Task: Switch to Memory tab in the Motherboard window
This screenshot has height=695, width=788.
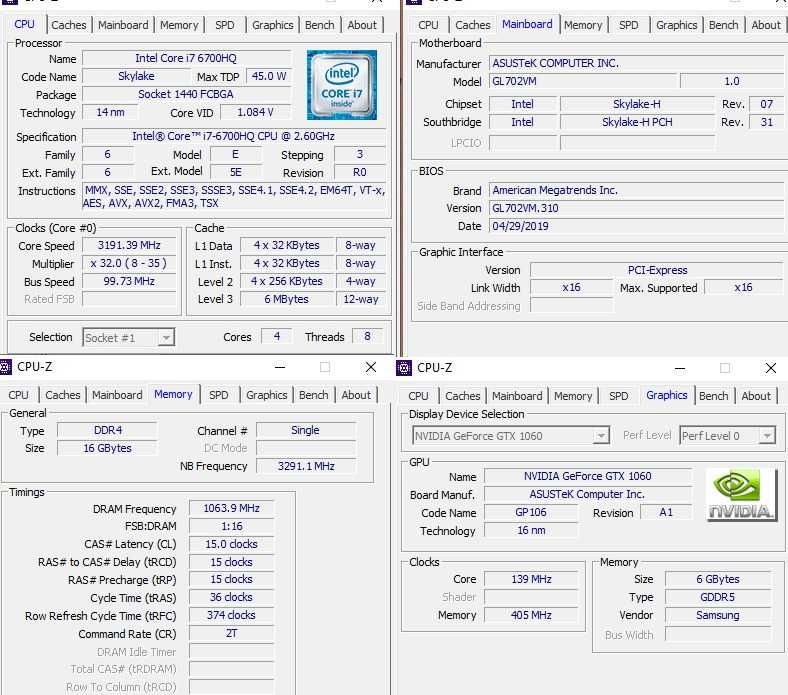Action: click(x=583, y=25)
